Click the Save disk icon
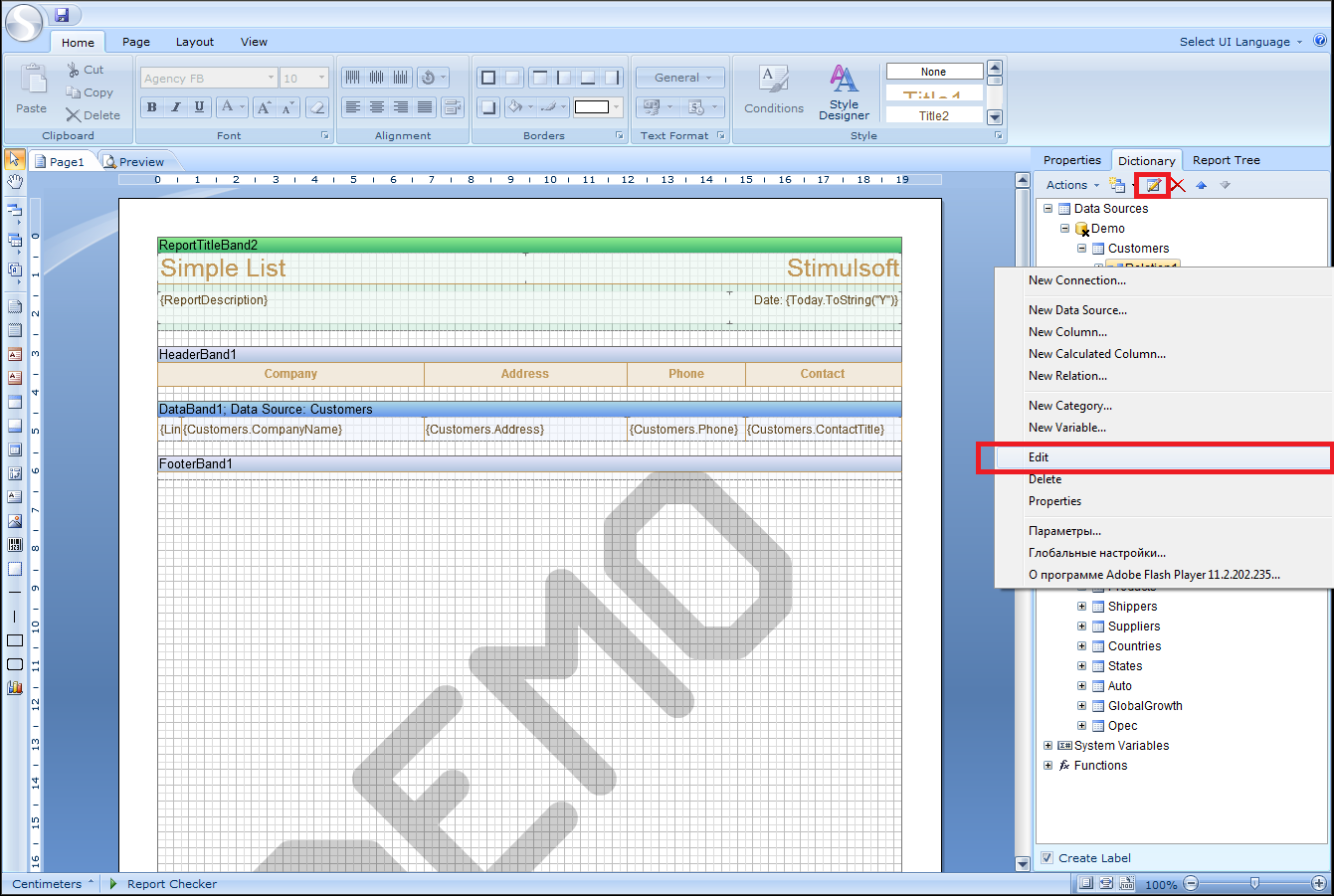The height and width of the screenshot is (896, 1334). pos(62,15)
